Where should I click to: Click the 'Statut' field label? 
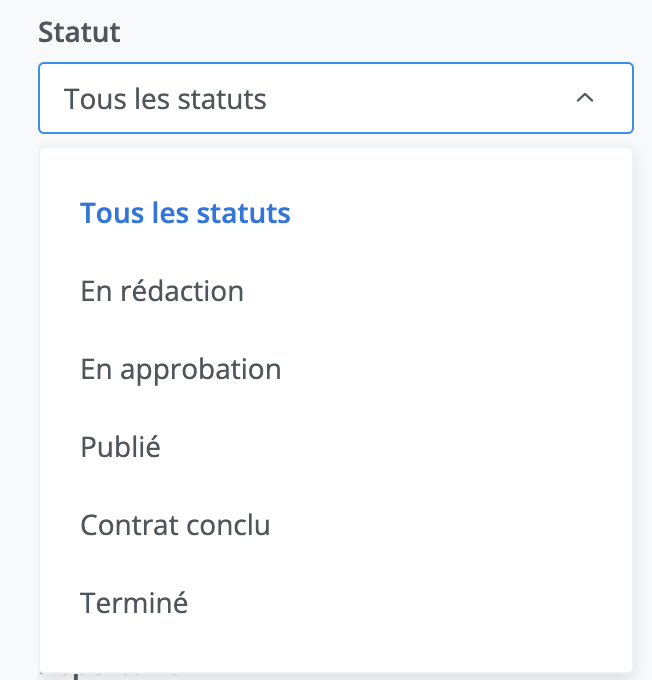pos(79,32)
